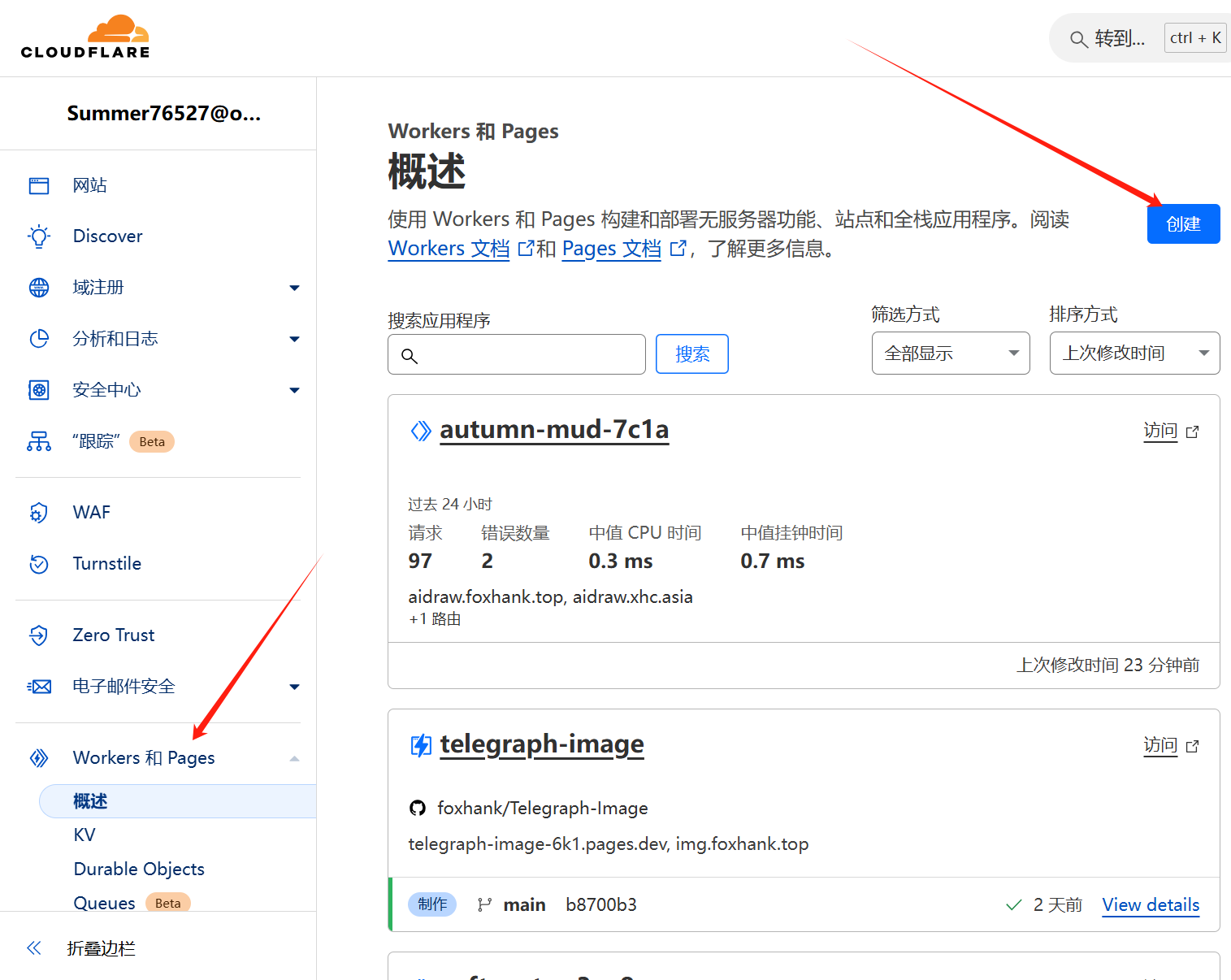Click the Beta badge next to 跟踪
The width and height of the screenshot is (1231, 980).
152,441
